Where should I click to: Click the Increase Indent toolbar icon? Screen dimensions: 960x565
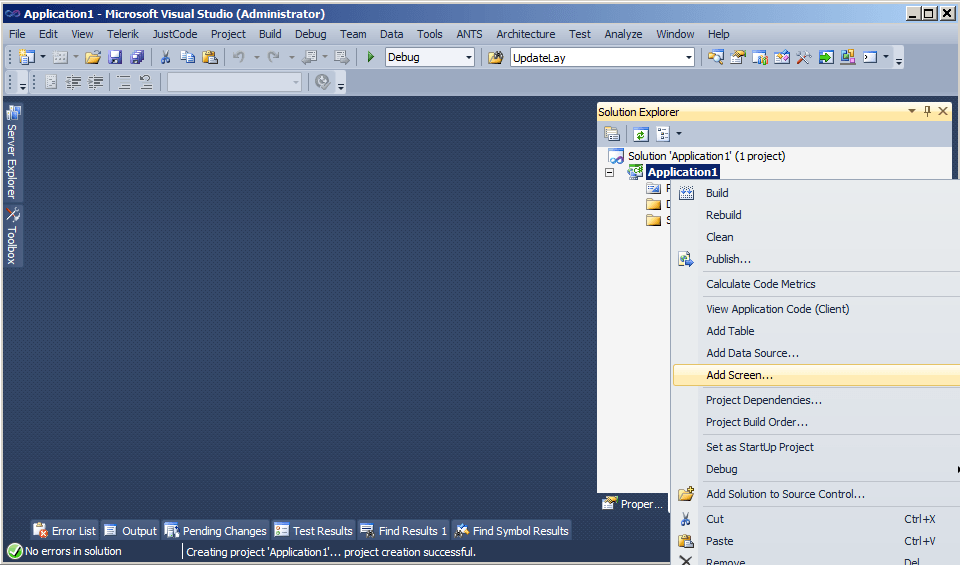pos(96,82)
